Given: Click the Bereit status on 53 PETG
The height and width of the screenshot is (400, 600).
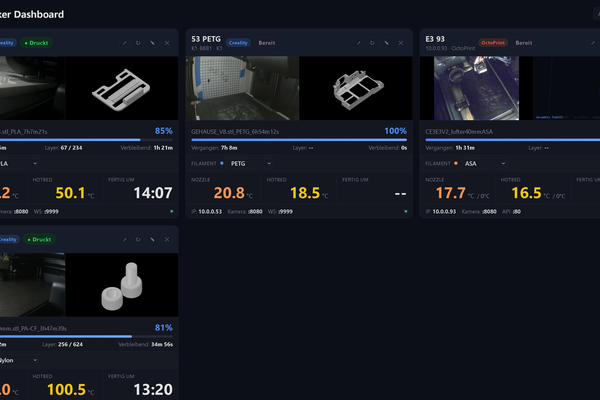Looking at the screenshot, I should 267,43.
